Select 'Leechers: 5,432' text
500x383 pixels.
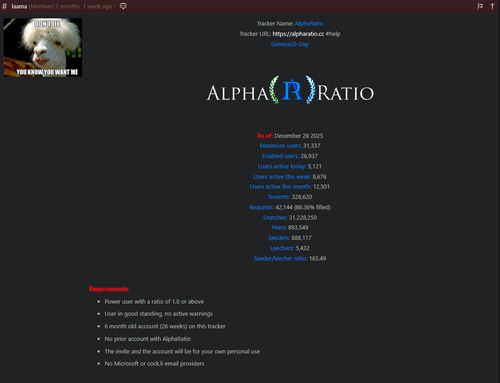(290, 248)
